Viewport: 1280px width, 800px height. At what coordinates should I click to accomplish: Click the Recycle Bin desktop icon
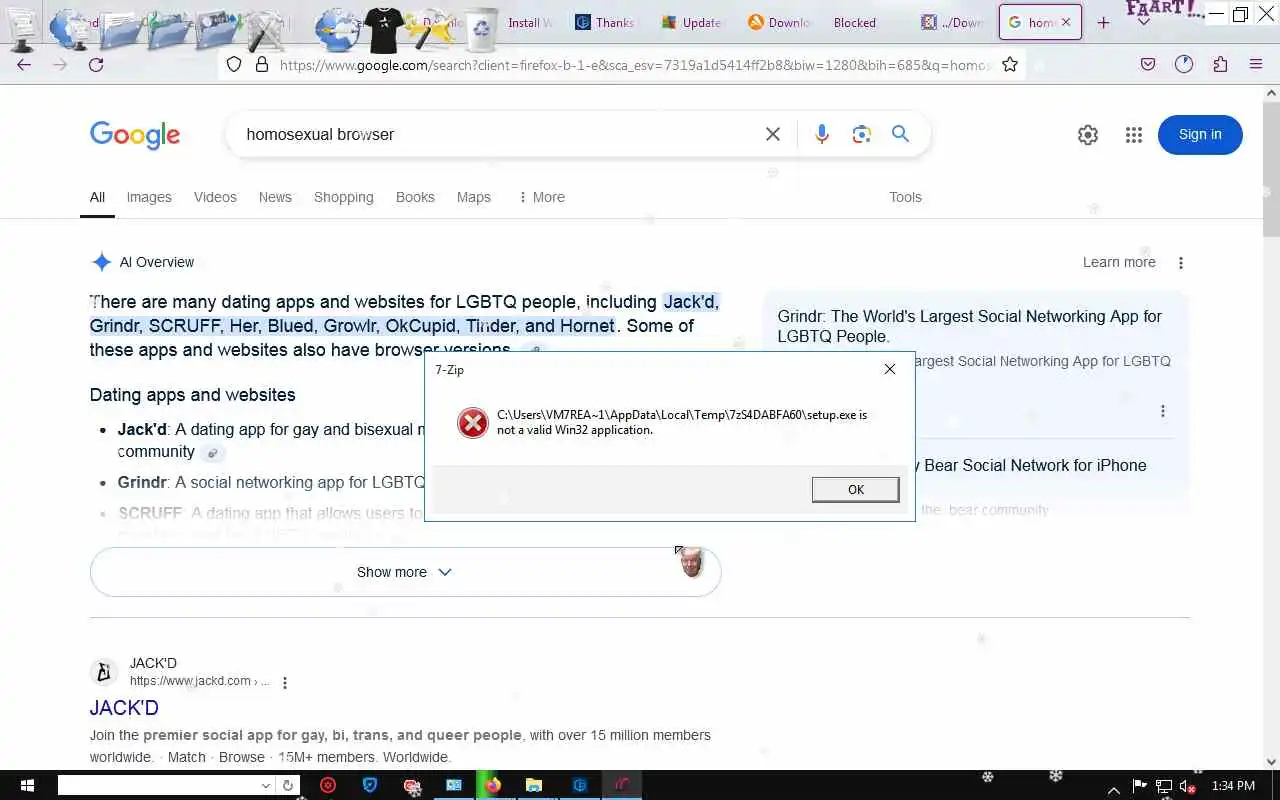click(482, 28)
